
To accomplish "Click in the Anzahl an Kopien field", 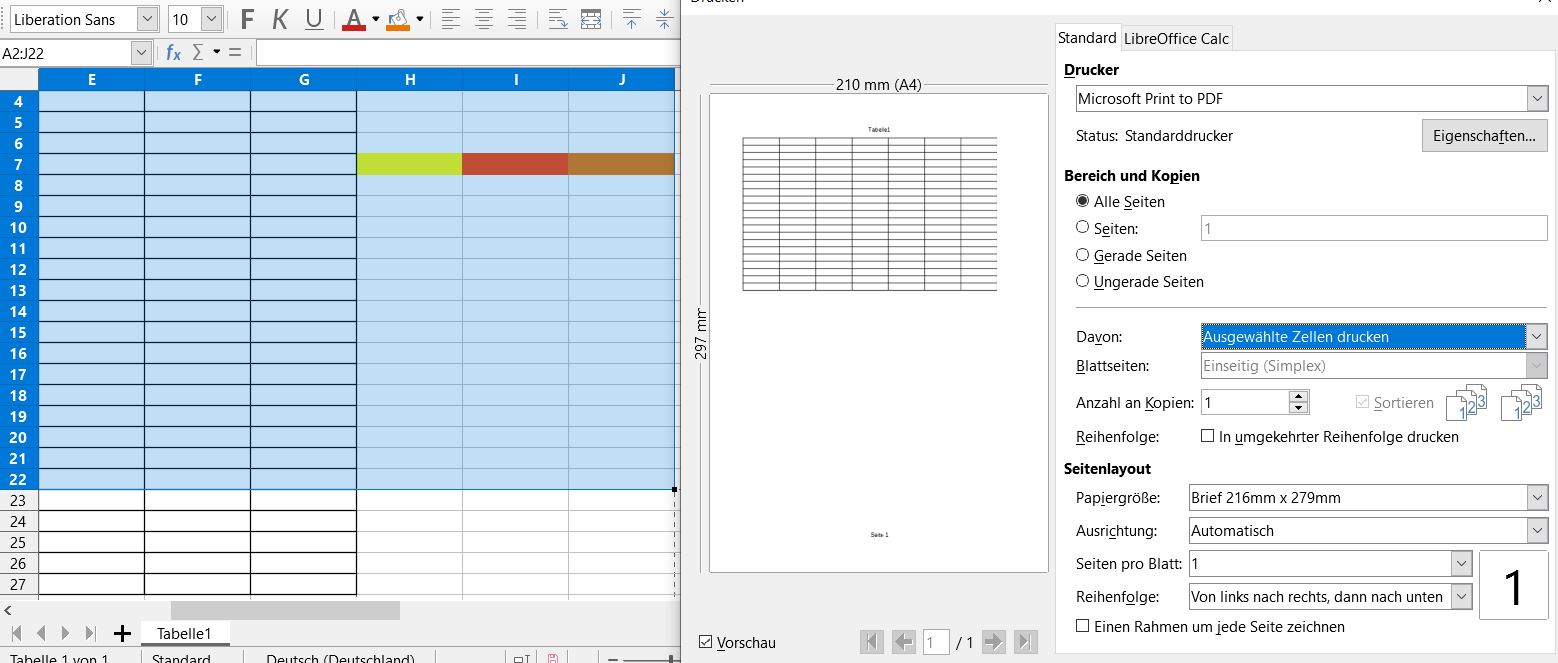I will click(1244, 402).
